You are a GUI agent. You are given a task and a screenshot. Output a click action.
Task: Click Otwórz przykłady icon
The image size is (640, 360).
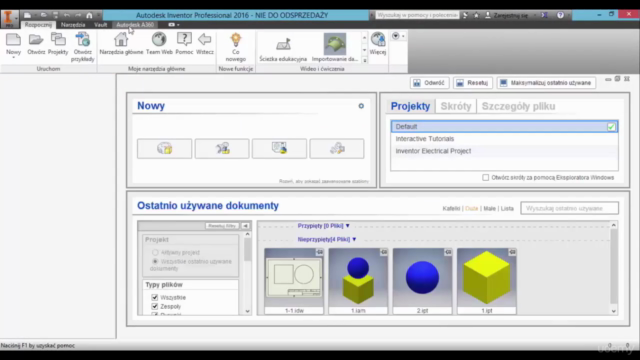click(x=82, y=40)
